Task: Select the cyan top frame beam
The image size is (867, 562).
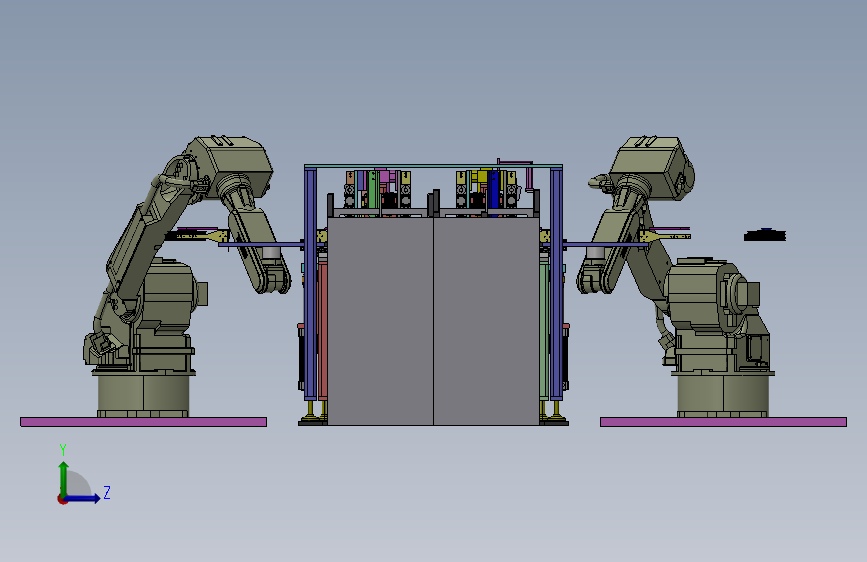Action: click(434, 166)
